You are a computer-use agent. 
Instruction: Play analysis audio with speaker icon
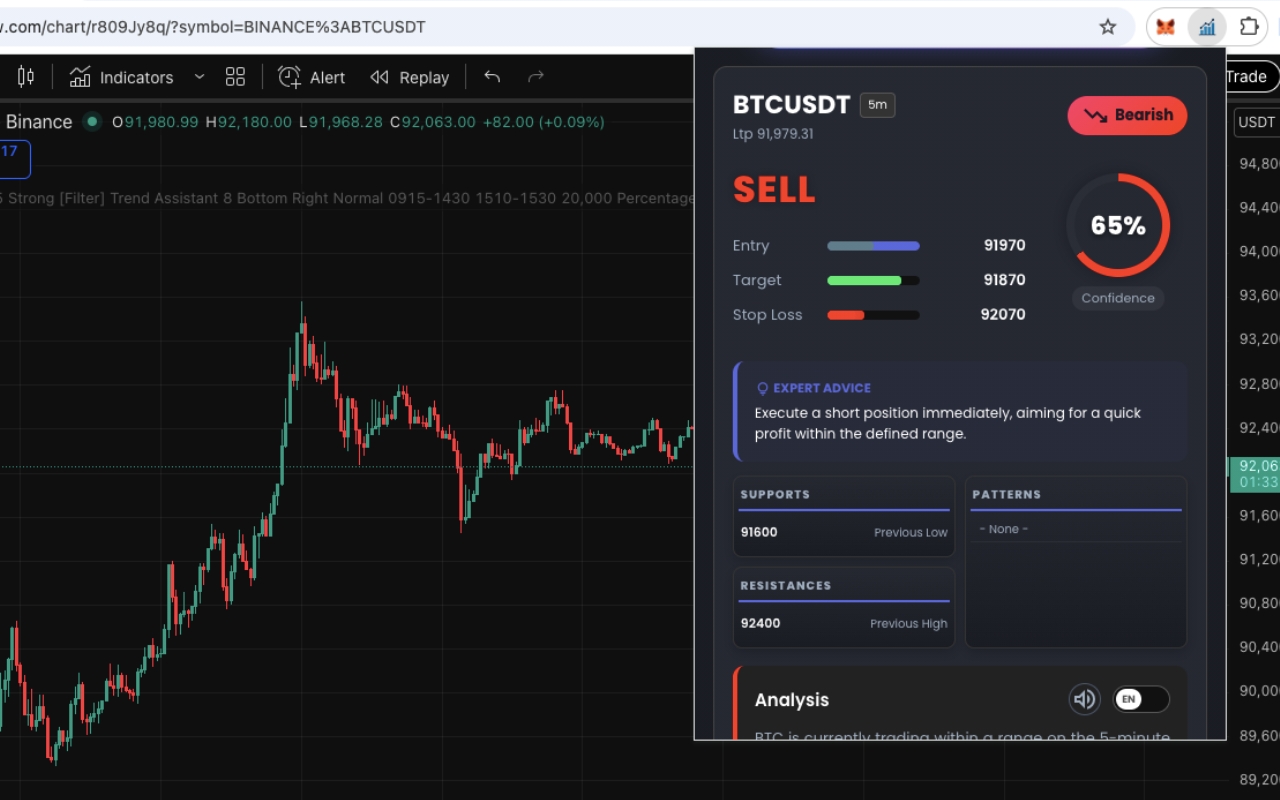click(x=1084, y=699)
